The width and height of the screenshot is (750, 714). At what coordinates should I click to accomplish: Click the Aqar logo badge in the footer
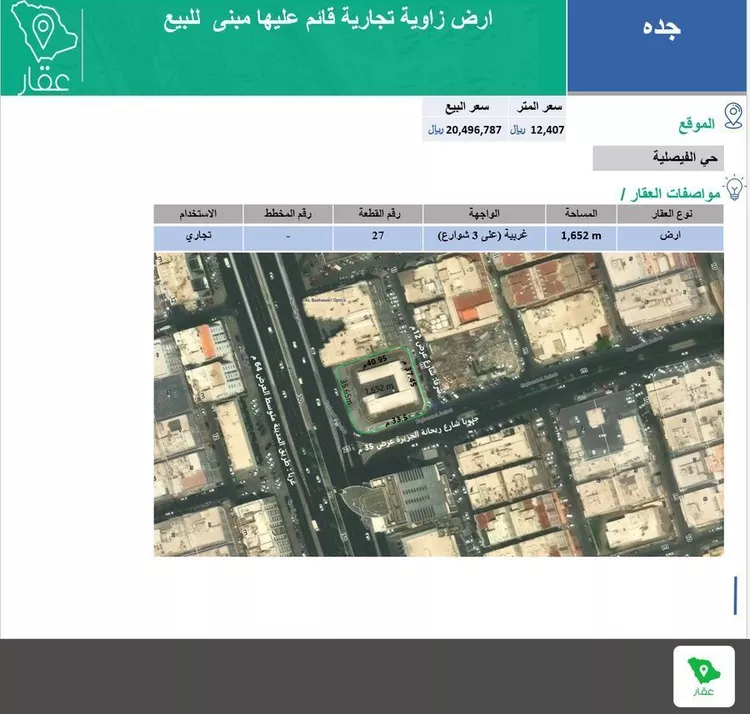(704, 676)
